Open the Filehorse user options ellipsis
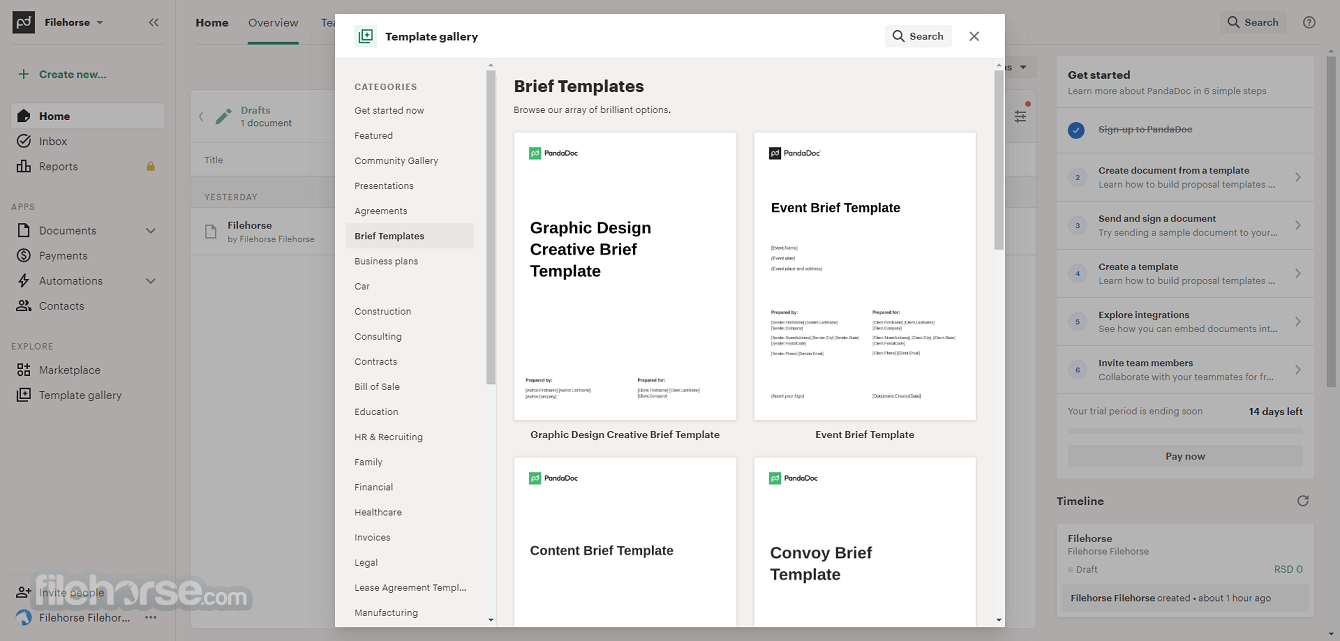The height and width of the screenshot is (641, 1340). click(x=151, y=618)
